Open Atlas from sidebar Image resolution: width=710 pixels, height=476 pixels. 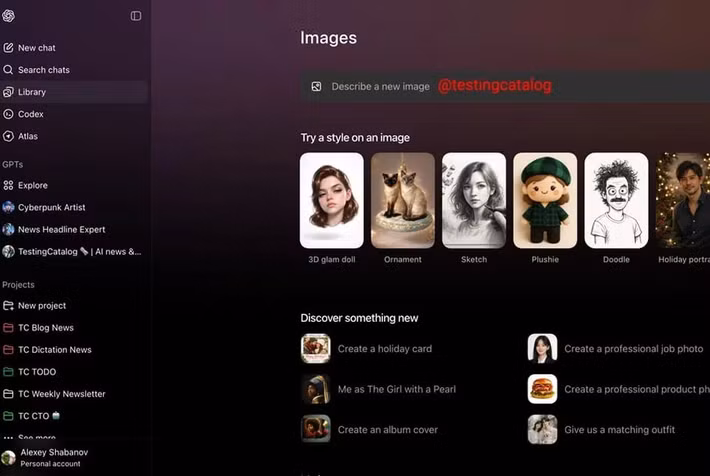28,136
